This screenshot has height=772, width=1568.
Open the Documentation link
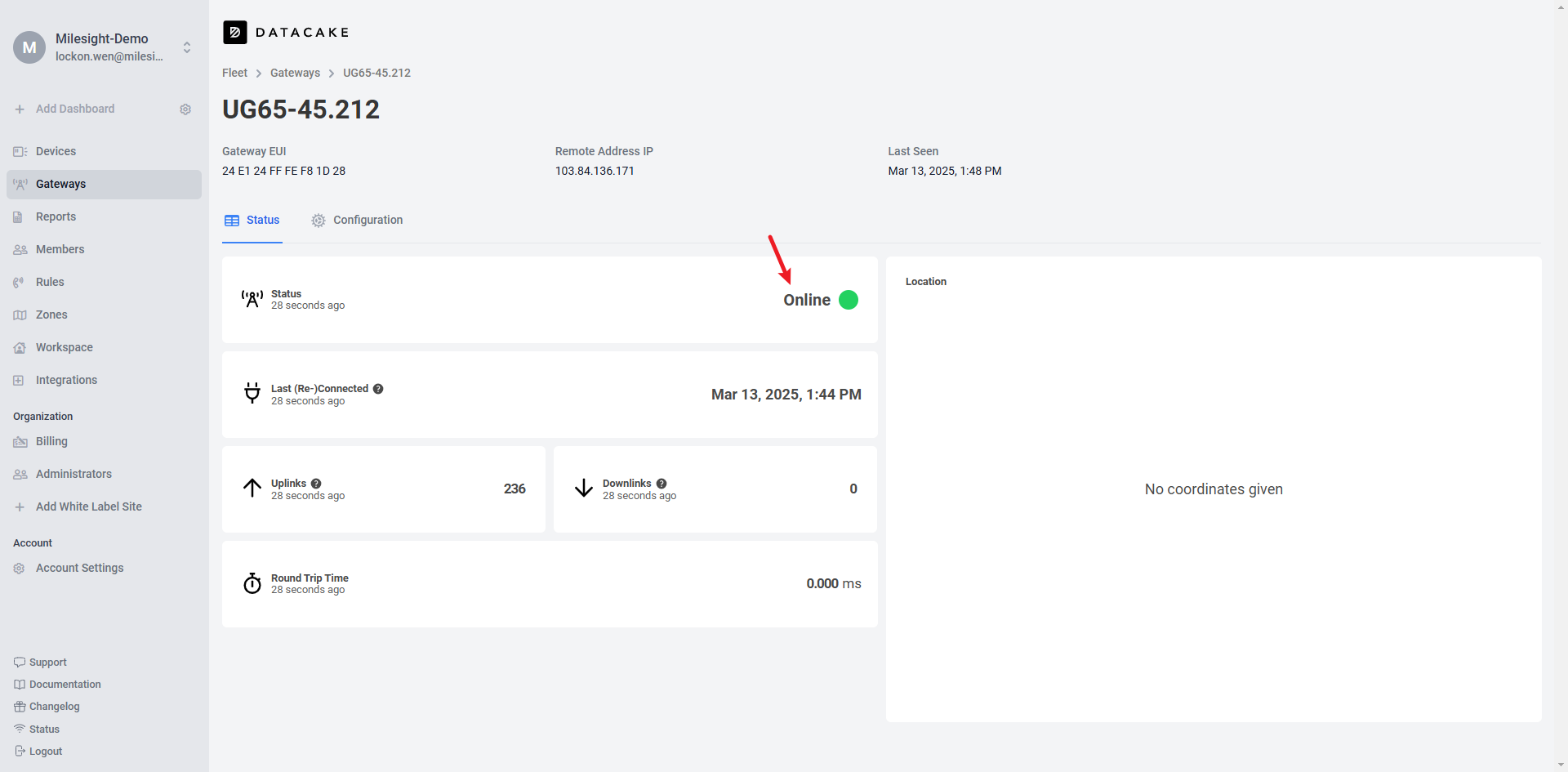(57, 685)
